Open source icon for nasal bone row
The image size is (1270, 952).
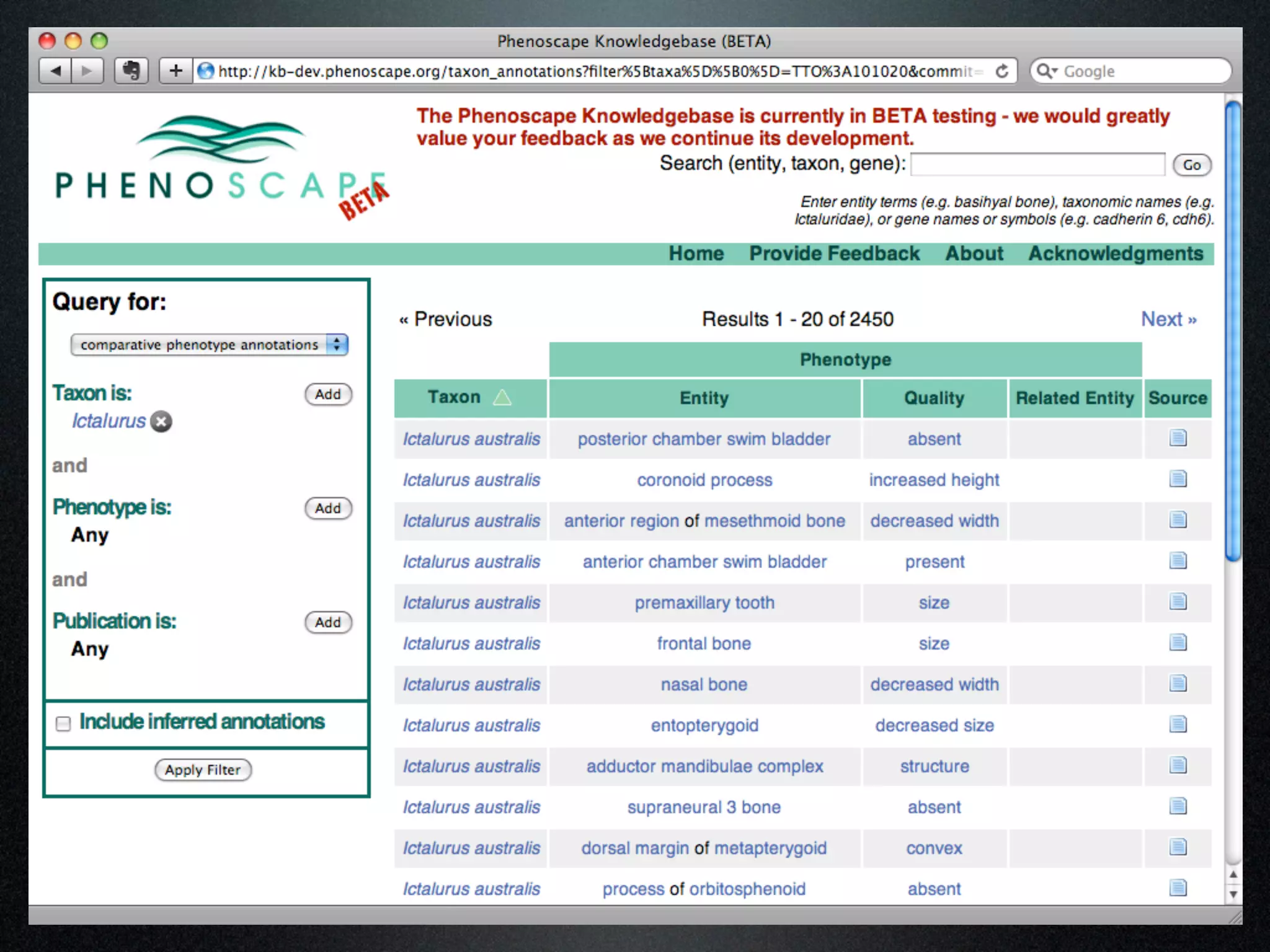point(1178,684)
